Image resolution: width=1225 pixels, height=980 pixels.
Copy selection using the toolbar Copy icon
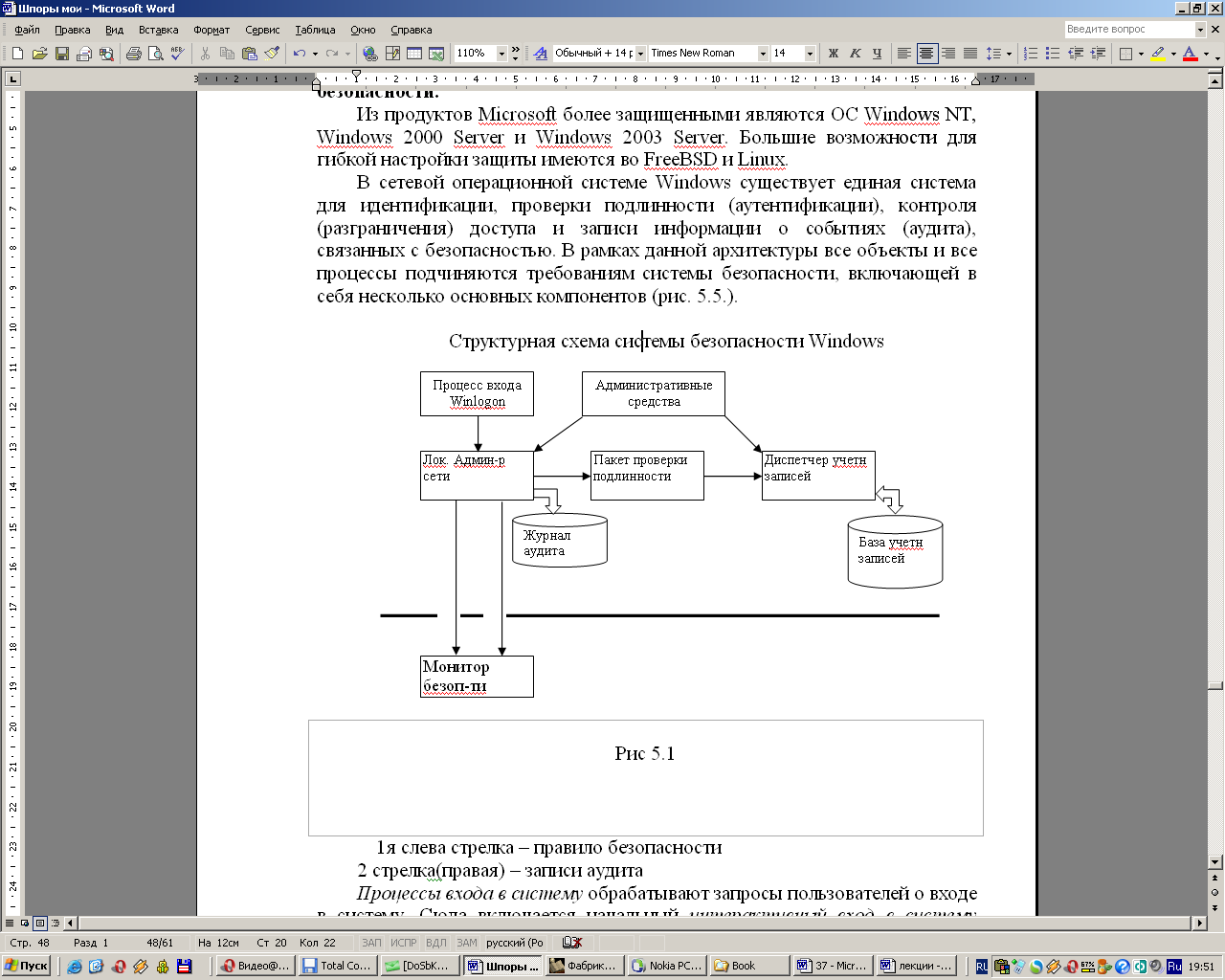227,54
